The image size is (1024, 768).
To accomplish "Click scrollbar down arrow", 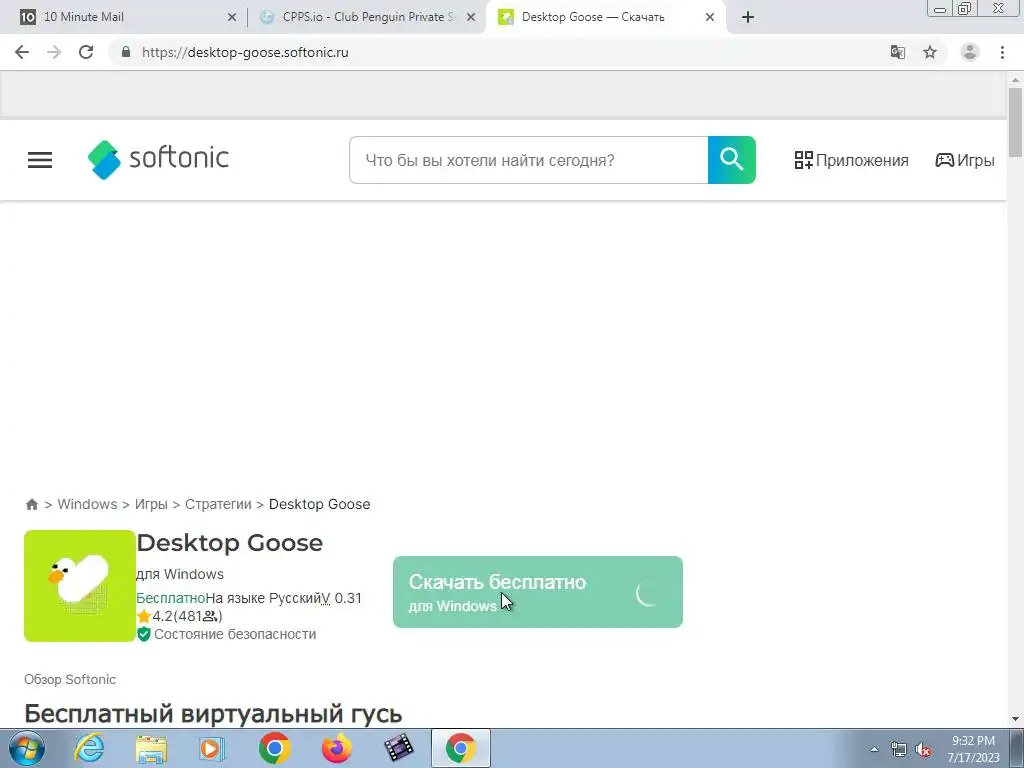I will coord(1015,719).
